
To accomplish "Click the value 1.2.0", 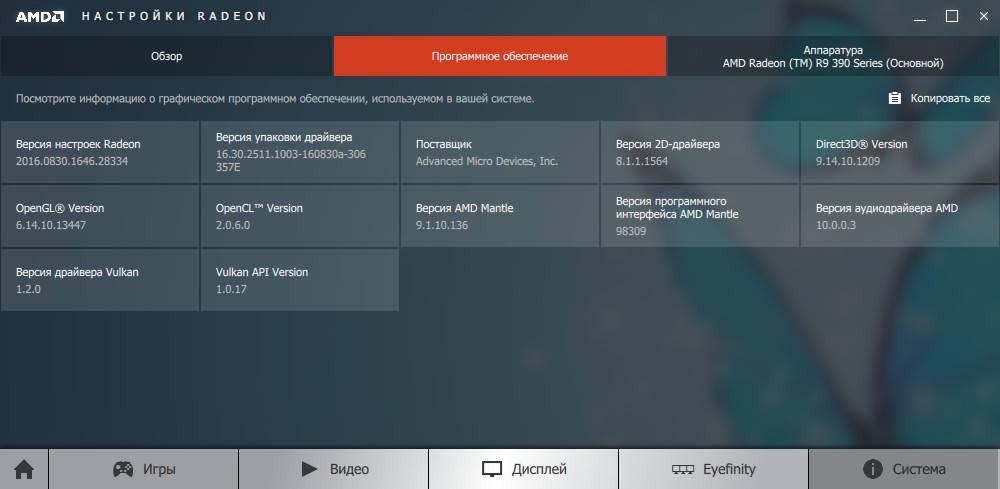I will [29, 289].
